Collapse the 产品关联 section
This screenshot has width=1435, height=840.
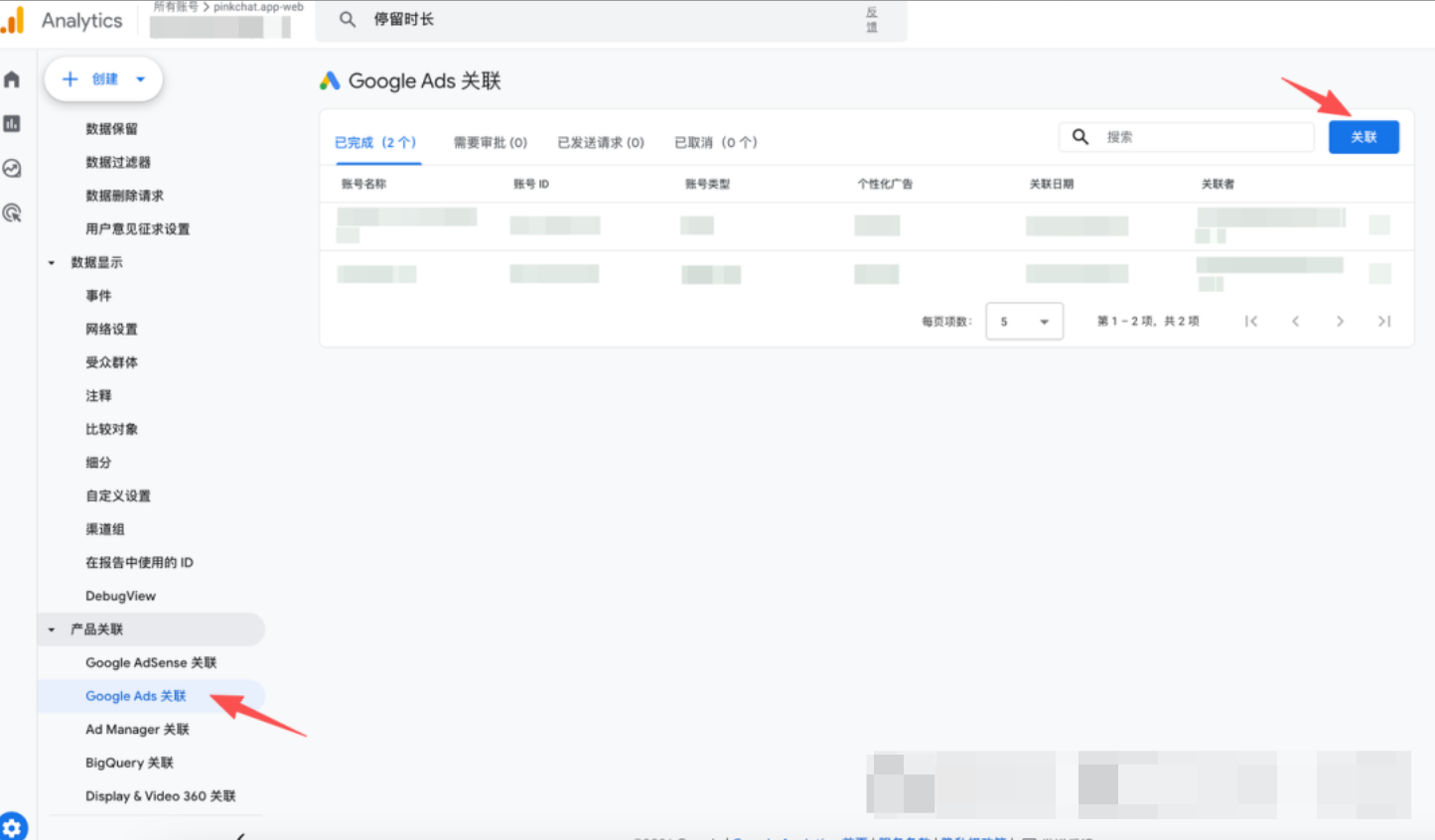pos(52,629)
